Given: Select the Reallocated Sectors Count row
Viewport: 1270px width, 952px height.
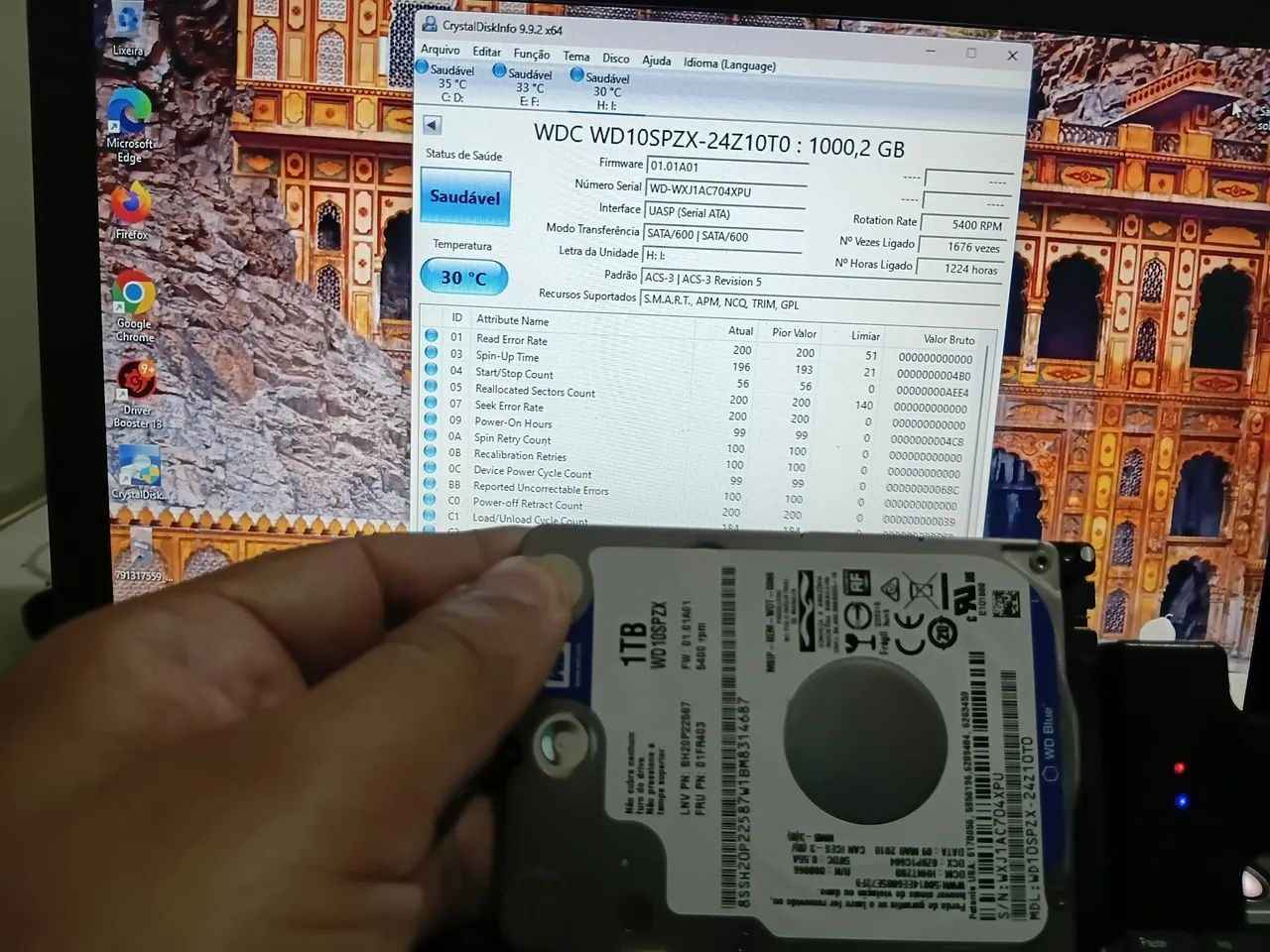Looking at the screenshot, I should 698,396.
